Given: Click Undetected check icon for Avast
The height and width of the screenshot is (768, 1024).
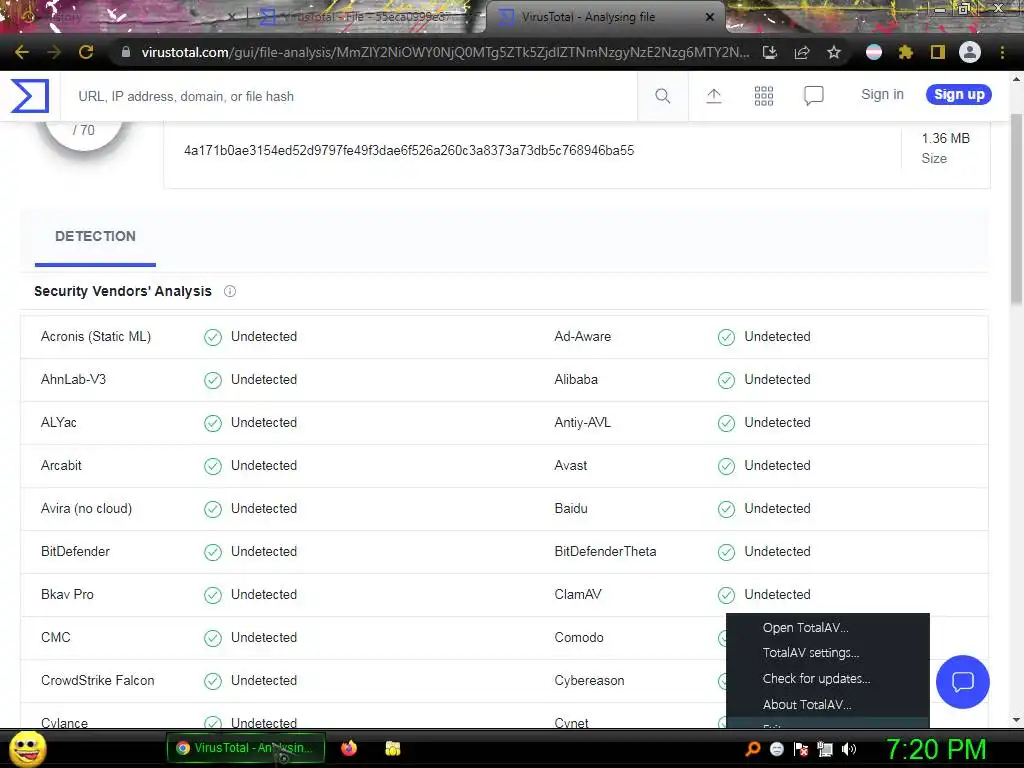Looking at the screenshot, I should [726, 466].
